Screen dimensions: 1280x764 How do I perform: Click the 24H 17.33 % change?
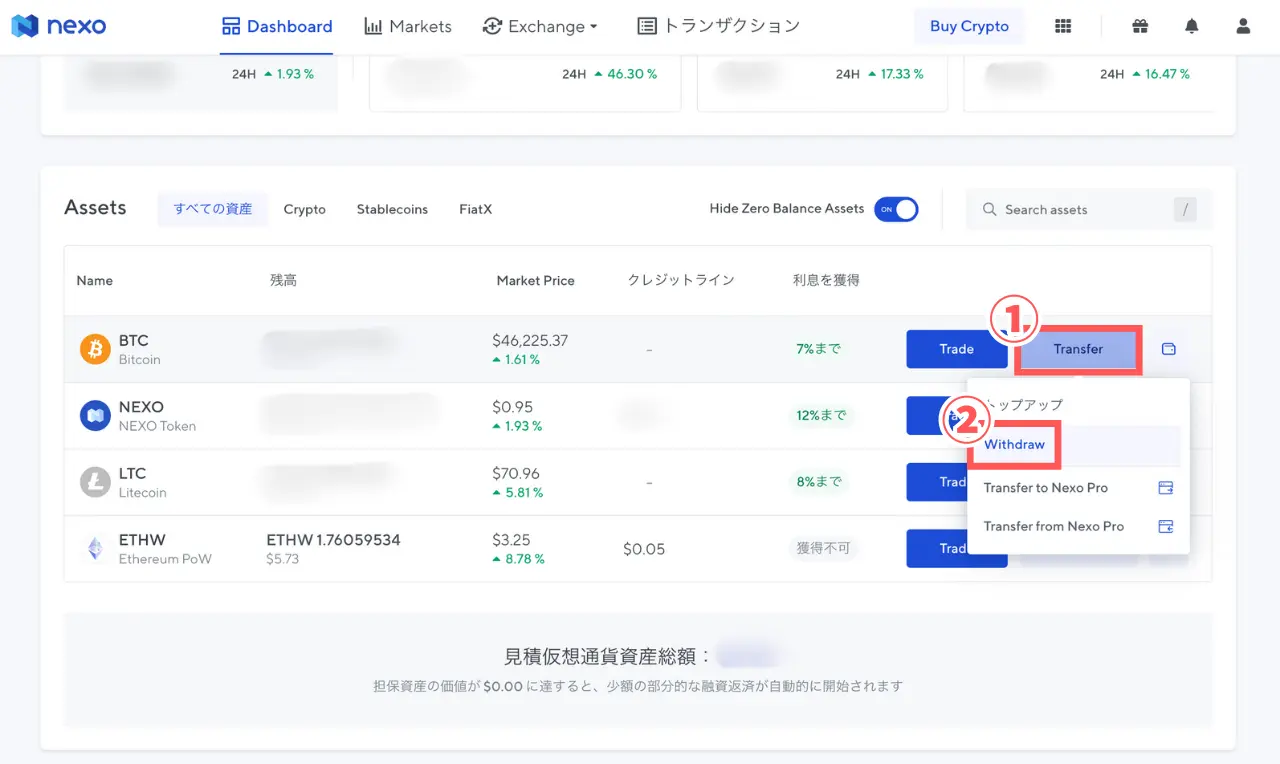879,74
